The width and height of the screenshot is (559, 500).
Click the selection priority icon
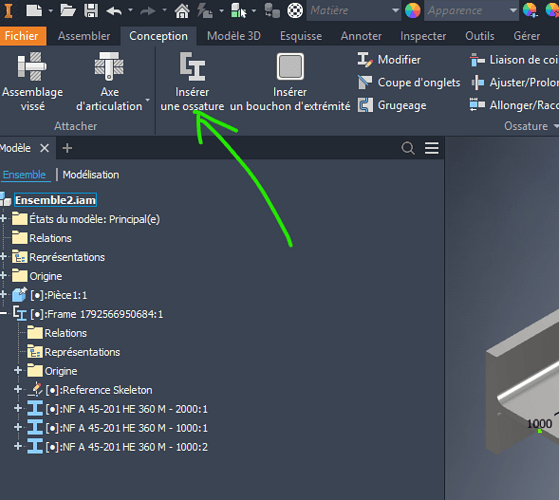[239, 10]
